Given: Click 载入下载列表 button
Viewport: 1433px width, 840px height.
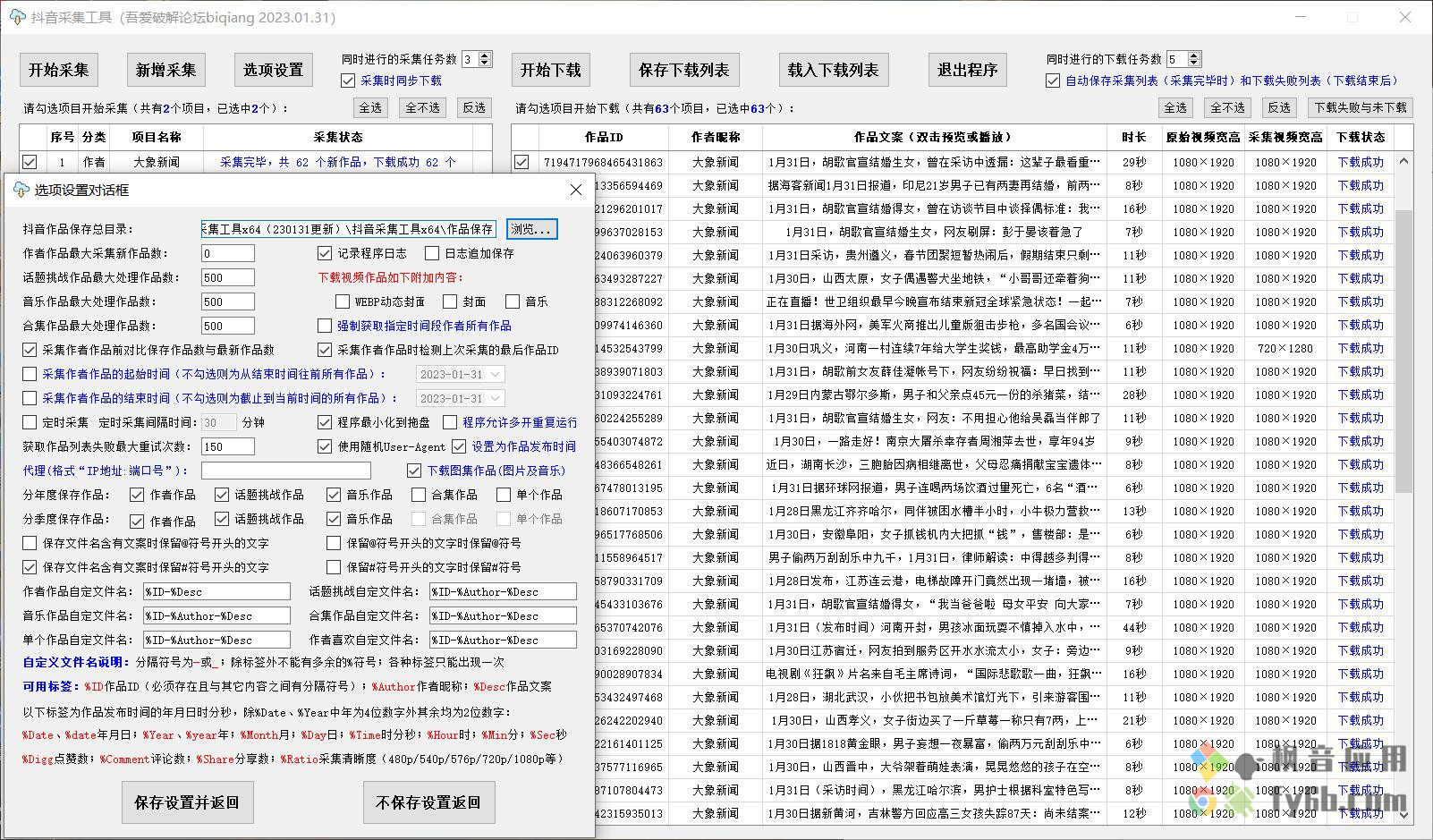Looking at the screenshot, I should pos(833,70).
